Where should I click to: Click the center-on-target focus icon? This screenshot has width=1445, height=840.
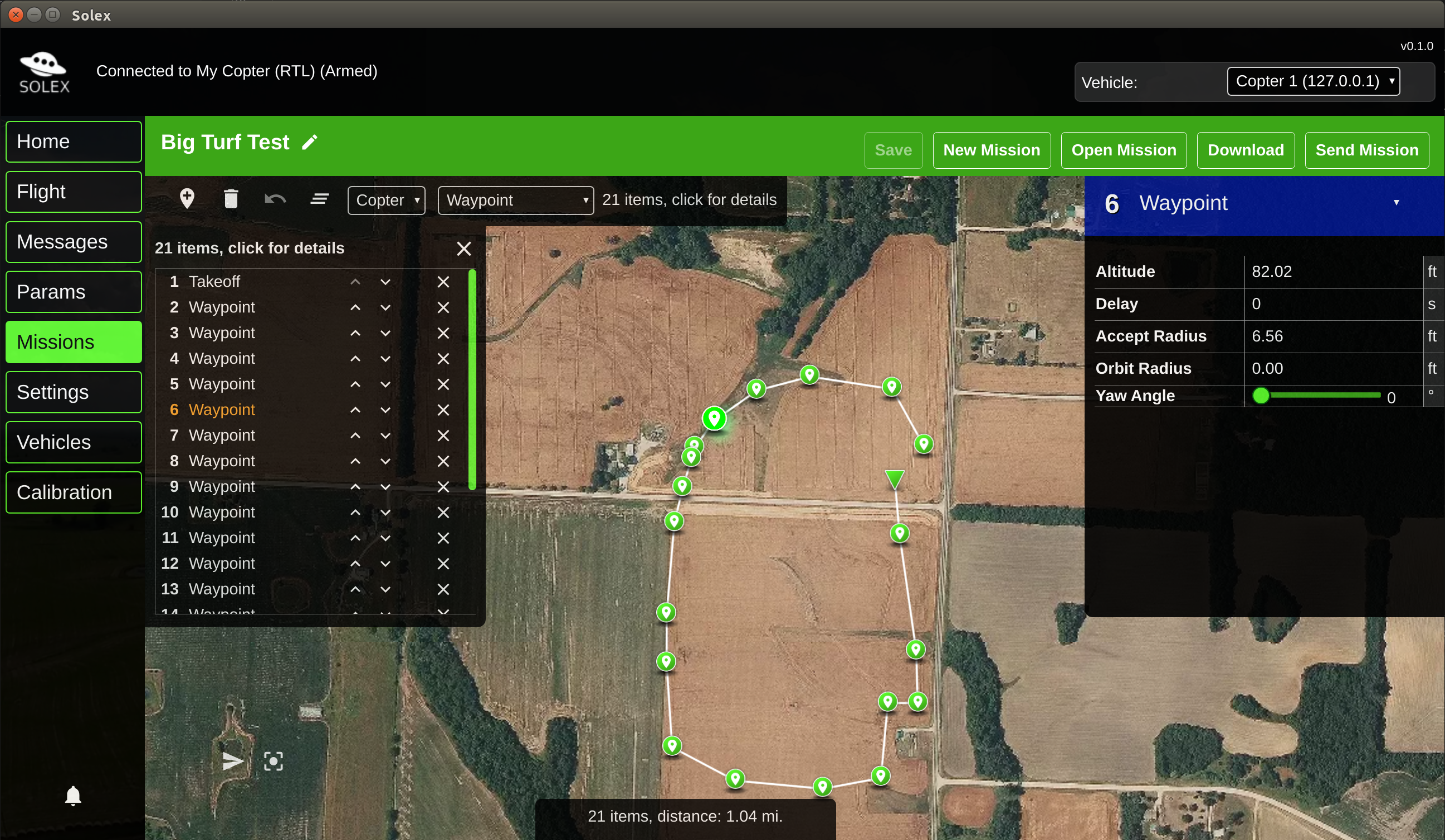tap(274, 761)
